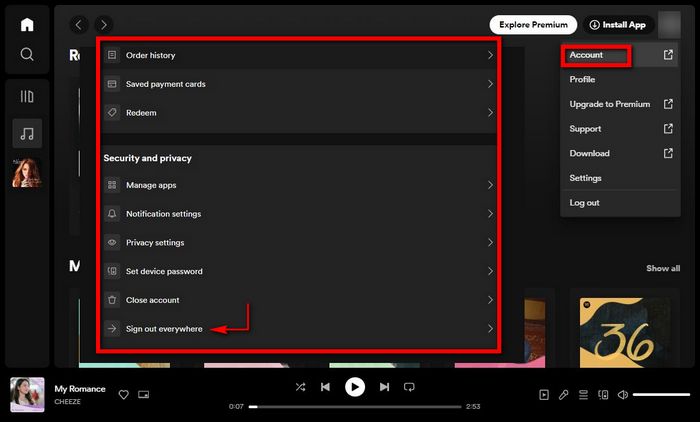Viewport: 700px width, 422px height.
Task: Click the Manage apps grid icon
Action: pyautogui.click(x=112, y=185)
